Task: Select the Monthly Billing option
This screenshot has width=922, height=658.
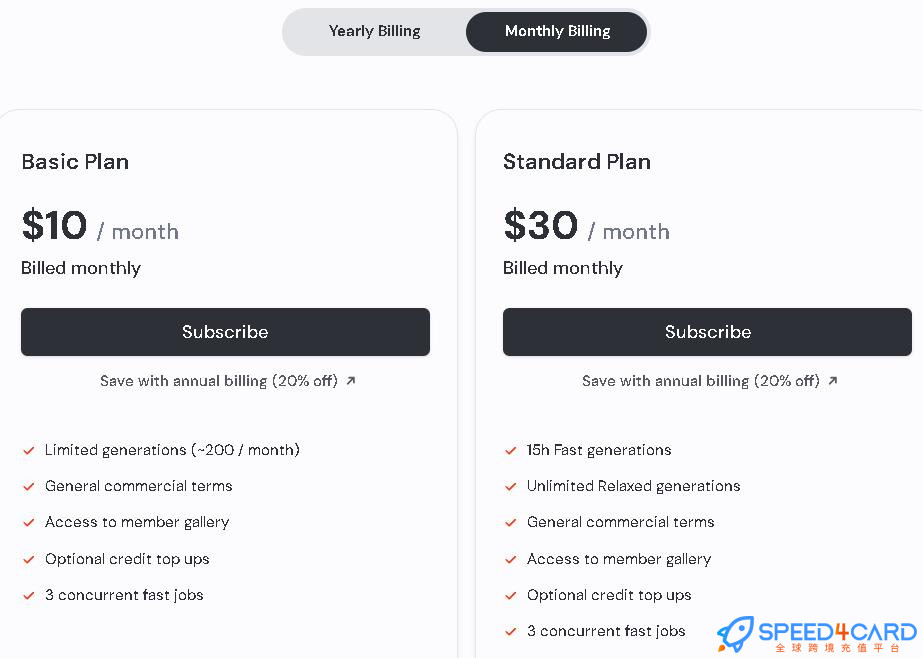Action: click(557, 31)
